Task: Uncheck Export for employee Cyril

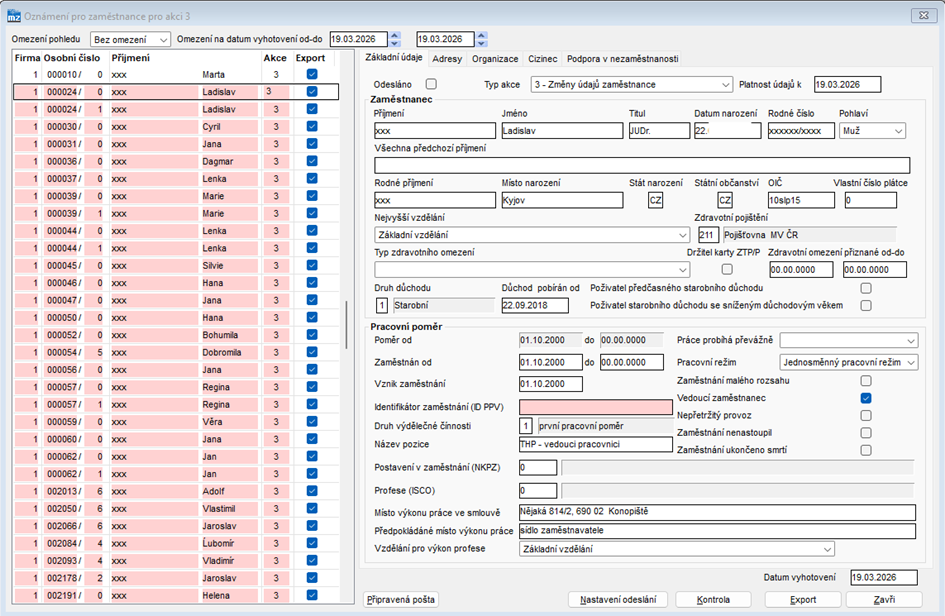Action: click(x=312, y=127)
